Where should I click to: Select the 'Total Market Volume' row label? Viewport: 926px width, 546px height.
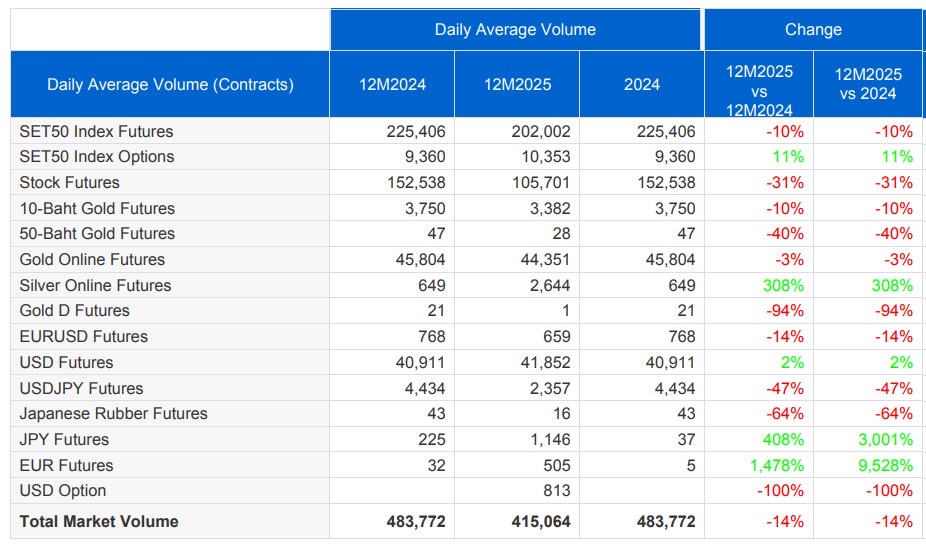(99, 521)
